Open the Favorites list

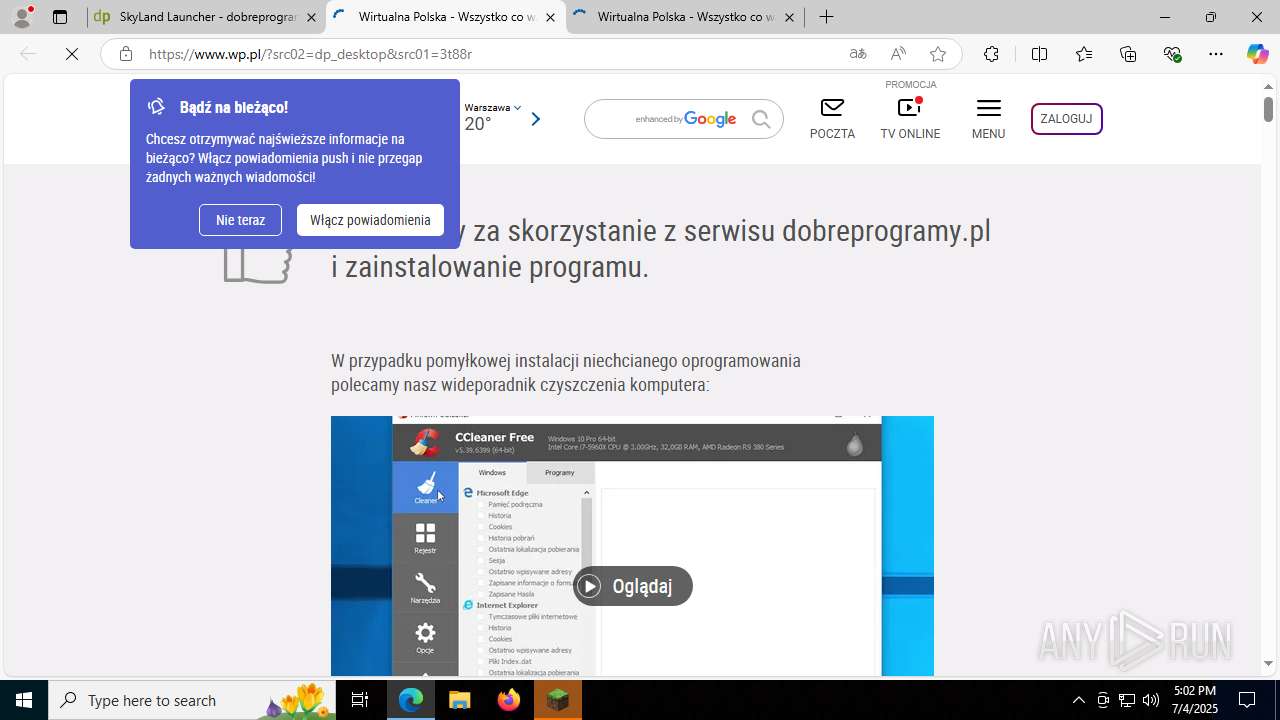pyautogui.click(x=1084, y=54)
